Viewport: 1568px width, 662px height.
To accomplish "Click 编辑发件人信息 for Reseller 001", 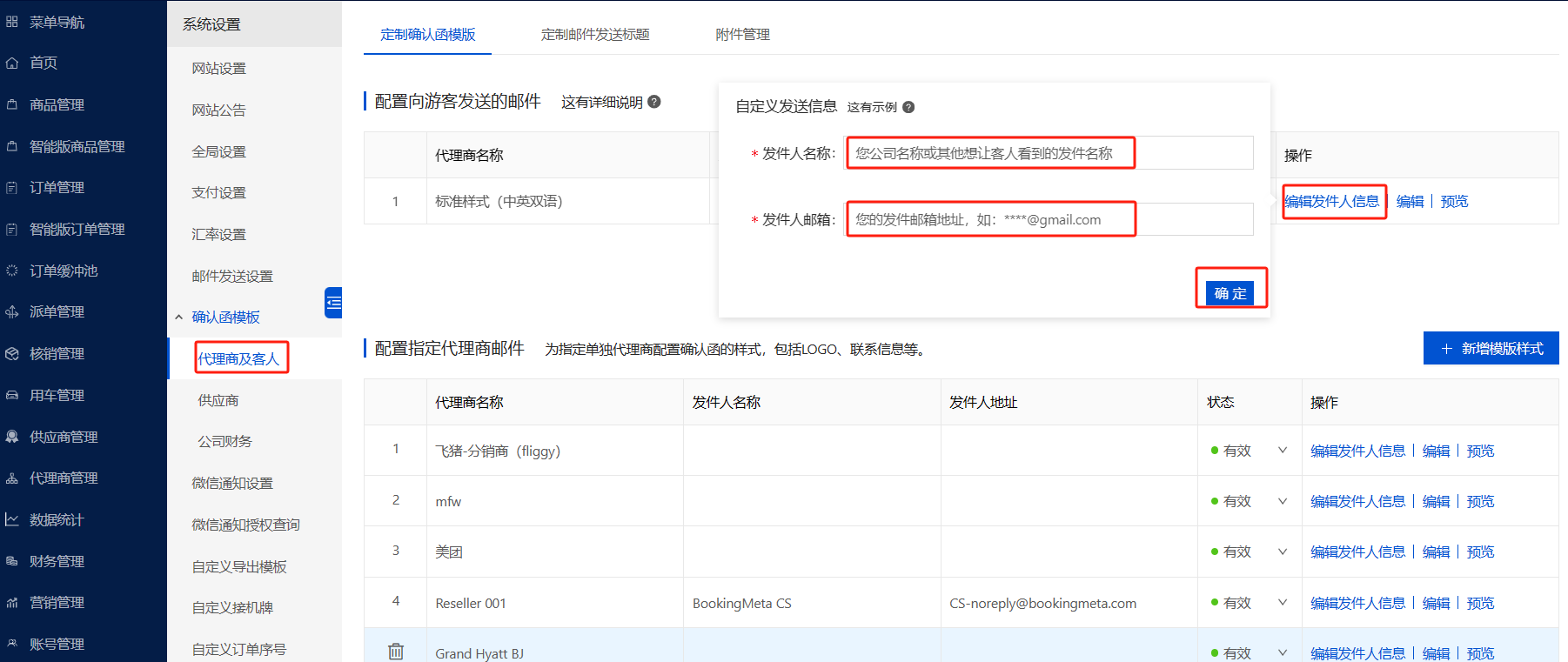I will tap(1357, 603).
